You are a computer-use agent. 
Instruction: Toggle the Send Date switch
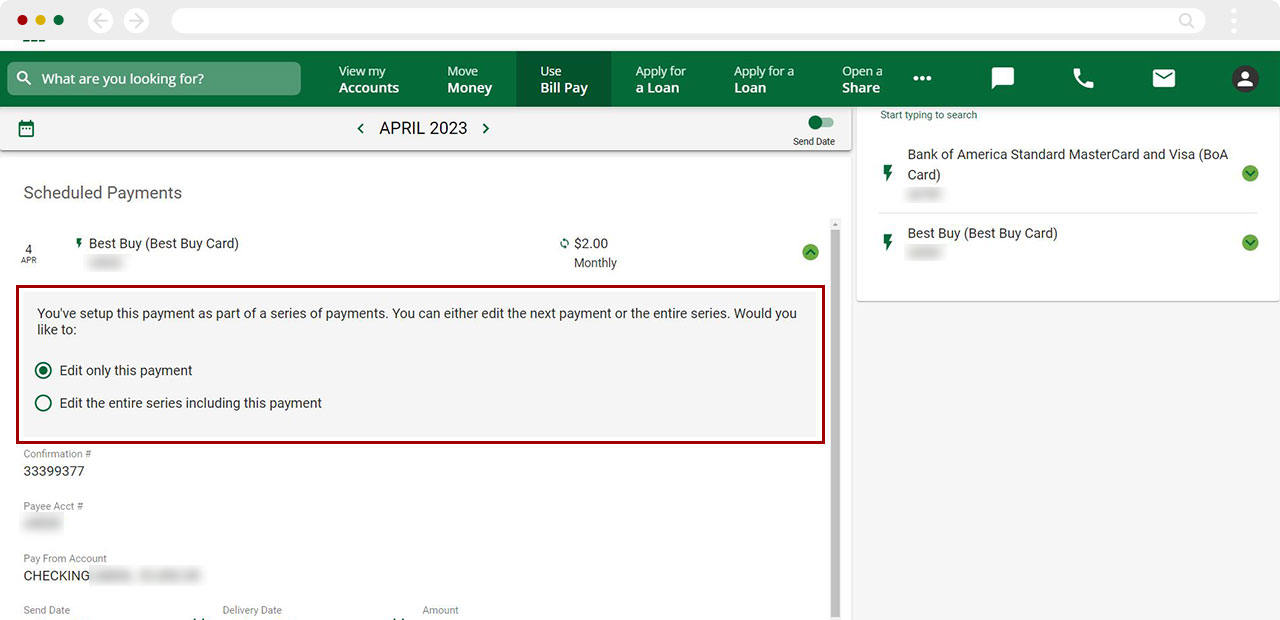click(x=820, y=122)
